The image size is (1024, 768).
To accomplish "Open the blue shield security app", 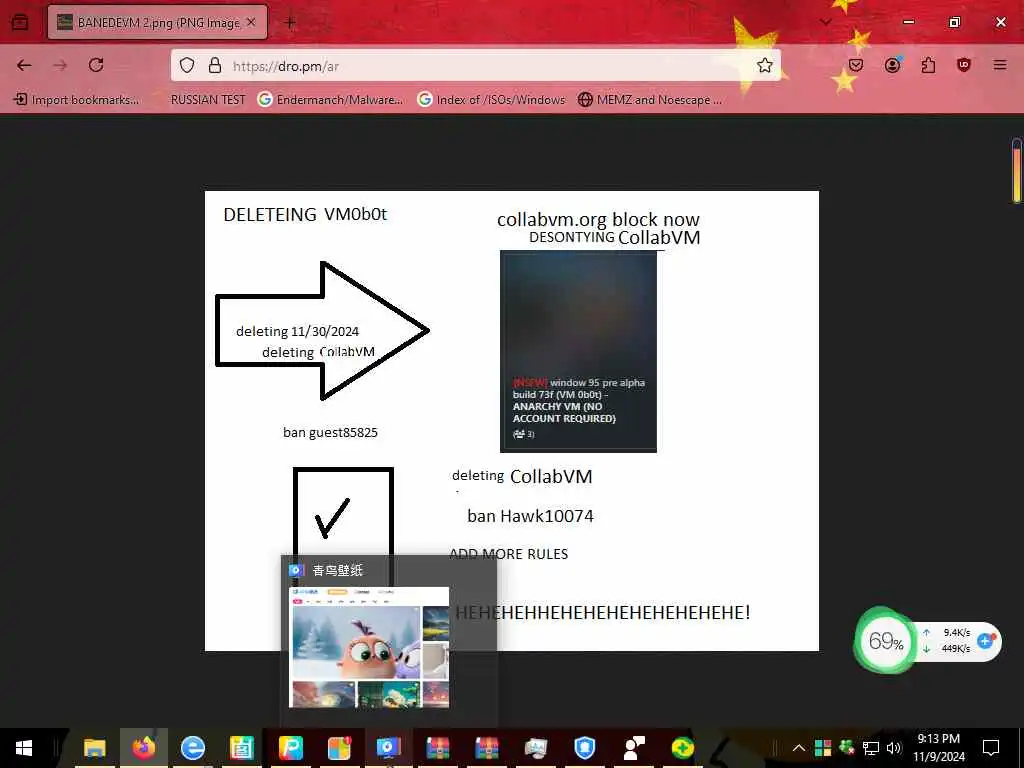I will [x=584, y=748].
